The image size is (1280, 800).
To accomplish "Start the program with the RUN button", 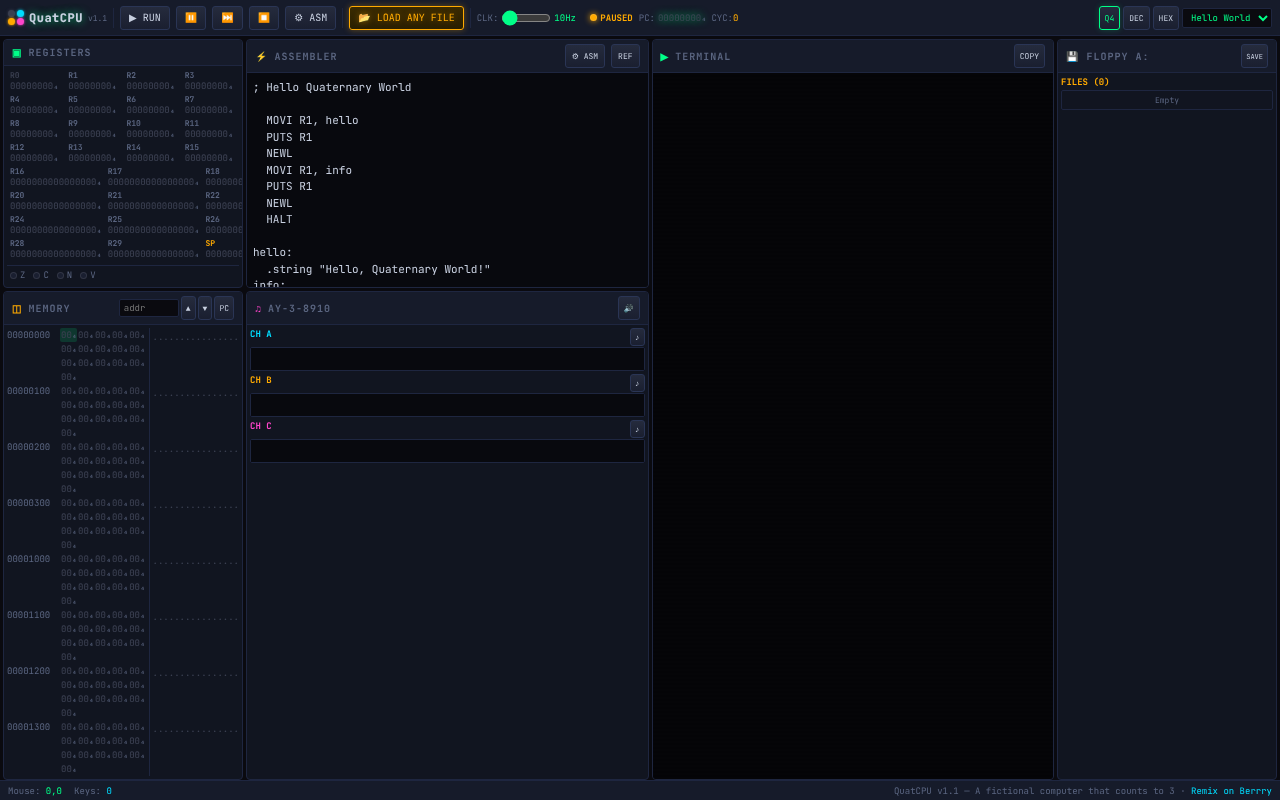I will pyautogui.click(x=145, y=18).
